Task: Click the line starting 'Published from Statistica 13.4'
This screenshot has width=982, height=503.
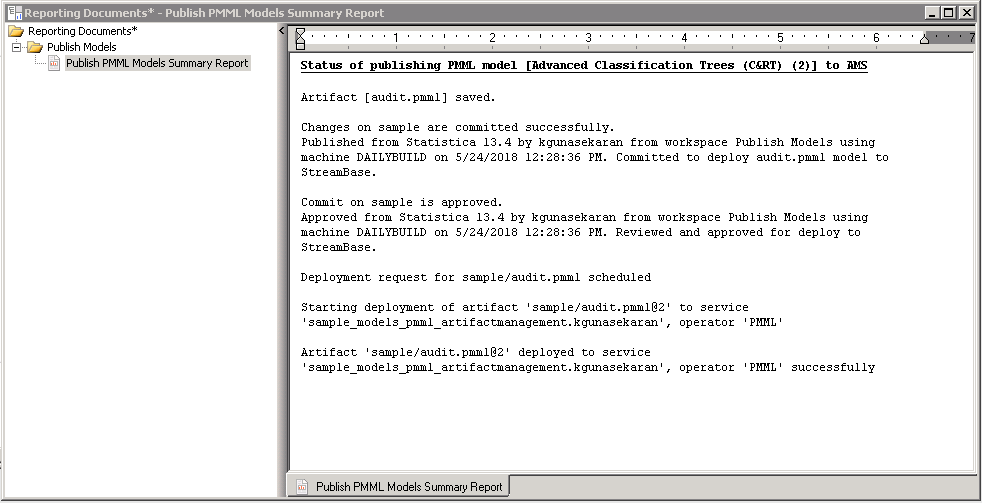Action: pyautogui.click(x=587, y=143)
